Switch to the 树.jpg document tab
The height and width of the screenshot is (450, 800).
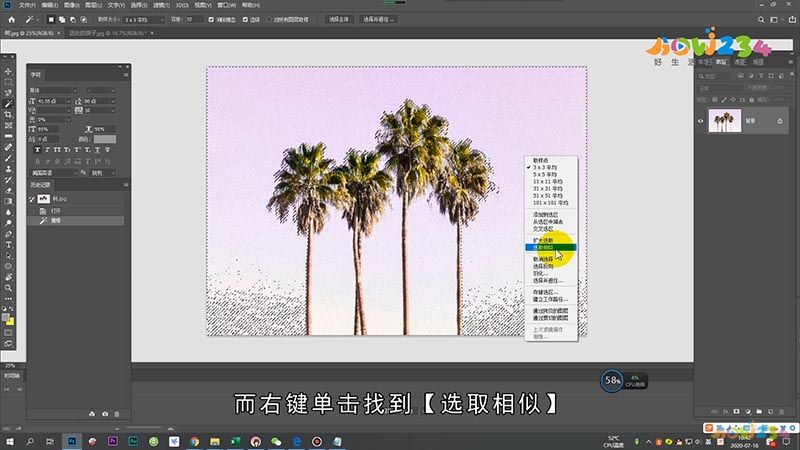pyautogui.click(x=31, y=33)
